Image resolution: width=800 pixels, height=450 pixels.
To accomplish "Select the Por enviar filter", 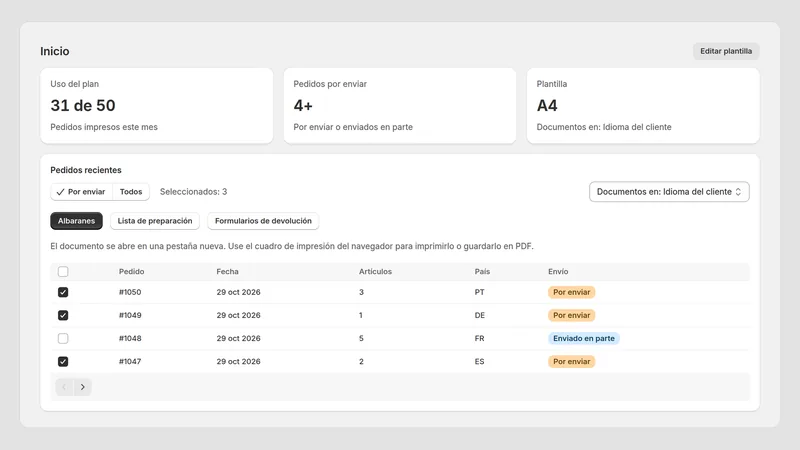I will point(82,192).
